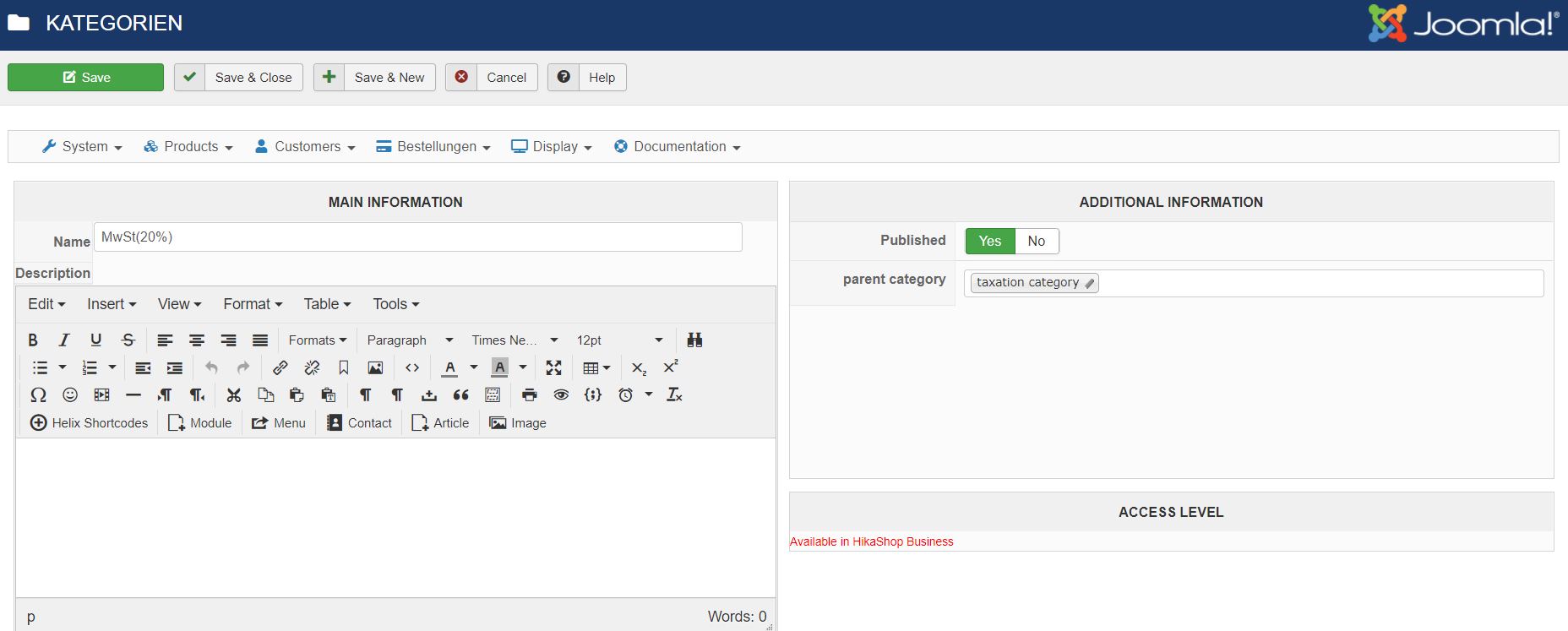Click the source code icon
This screenshot has width=1568, height=631.
412,367
